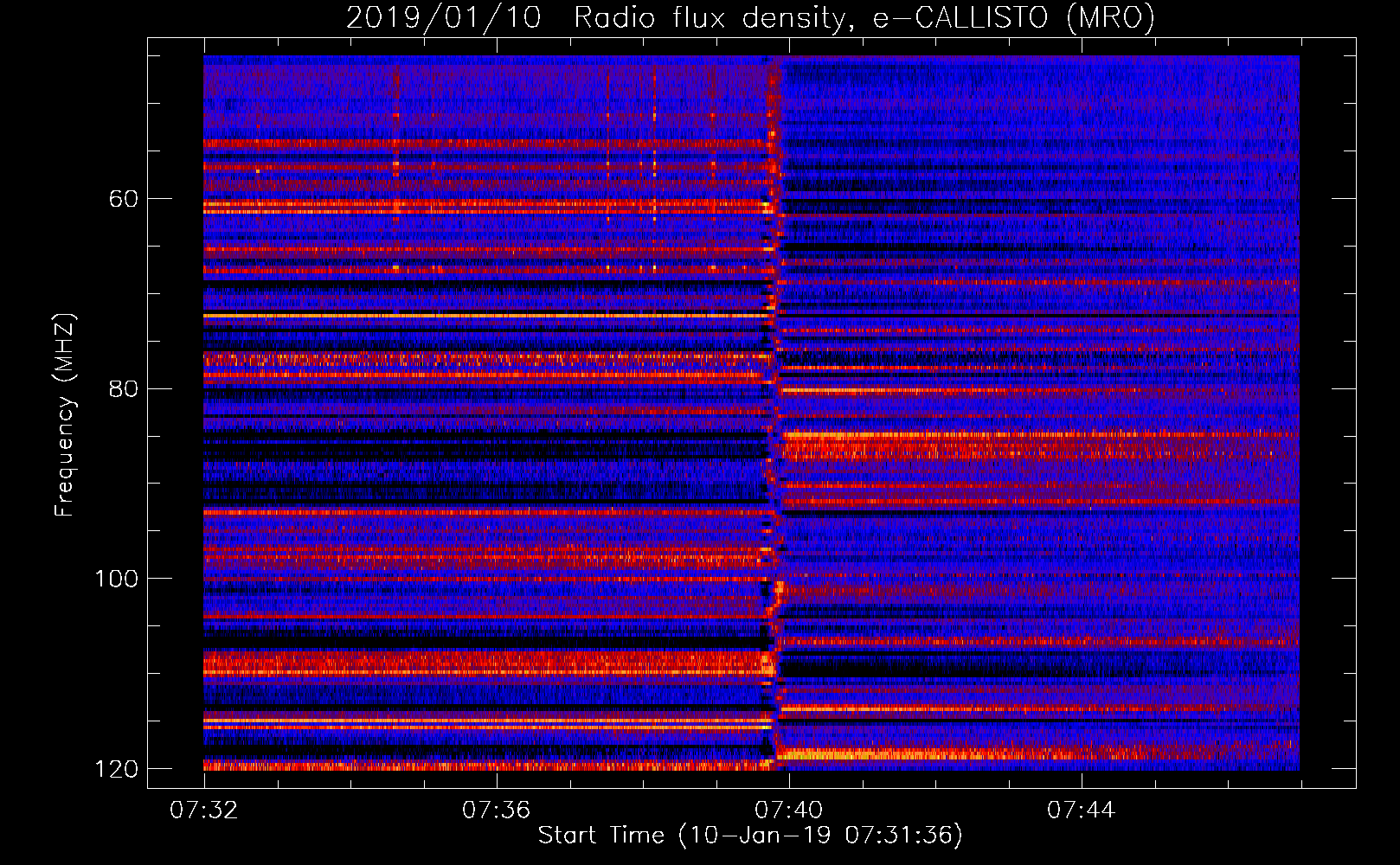The width and height of the screenshot is (1400, 865).
Task: Click the 120 frequency tick label
Action: click(115, 769)
